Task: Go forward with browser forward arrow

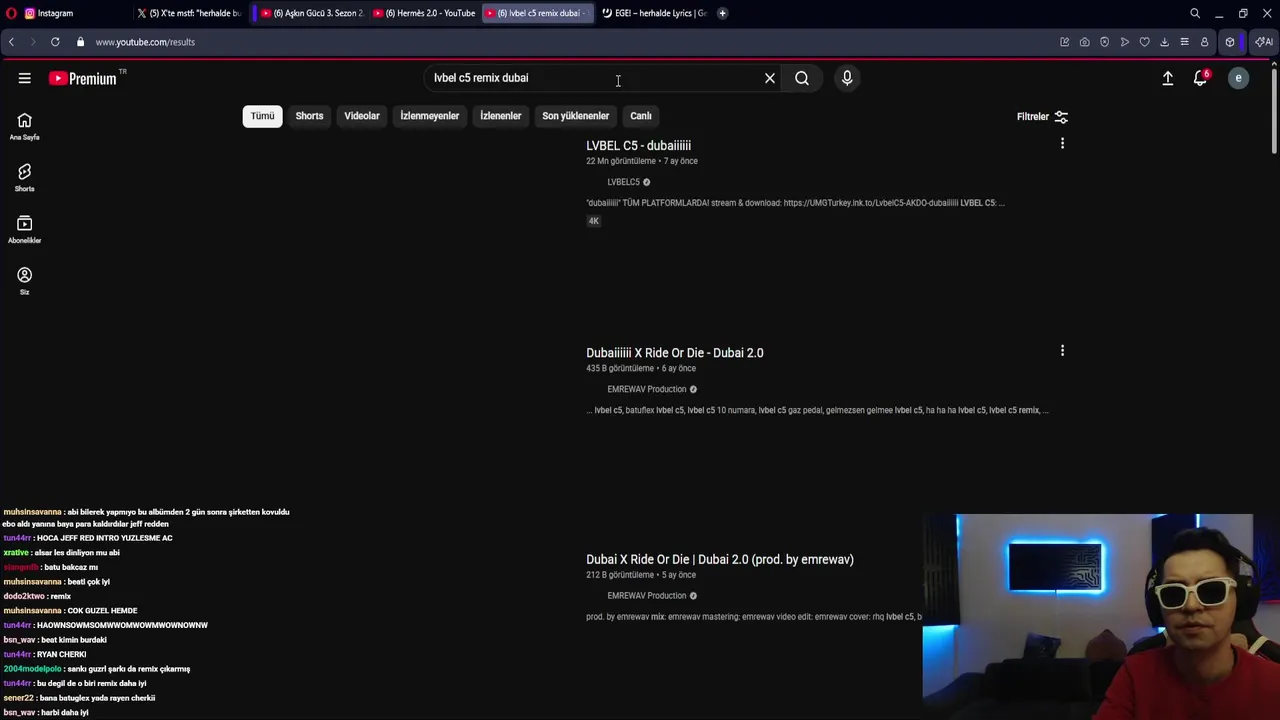Action: click(x=32, y=42)
